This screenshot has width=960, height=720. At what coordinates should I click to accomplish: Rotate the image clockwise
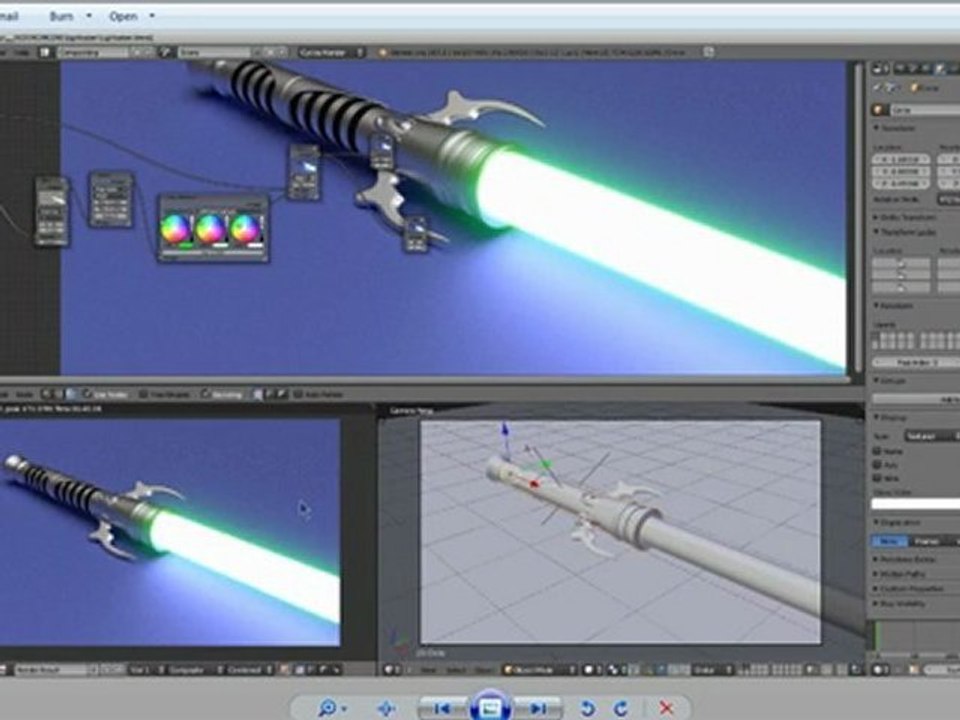620,708
